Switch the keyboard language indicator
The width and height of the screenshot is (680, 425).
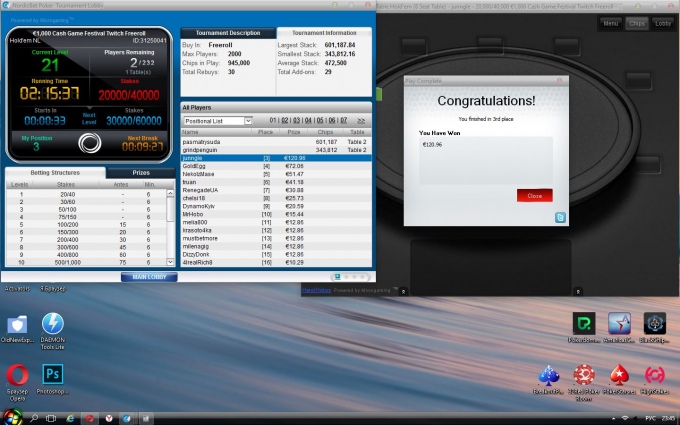click(x=650, y=418)
